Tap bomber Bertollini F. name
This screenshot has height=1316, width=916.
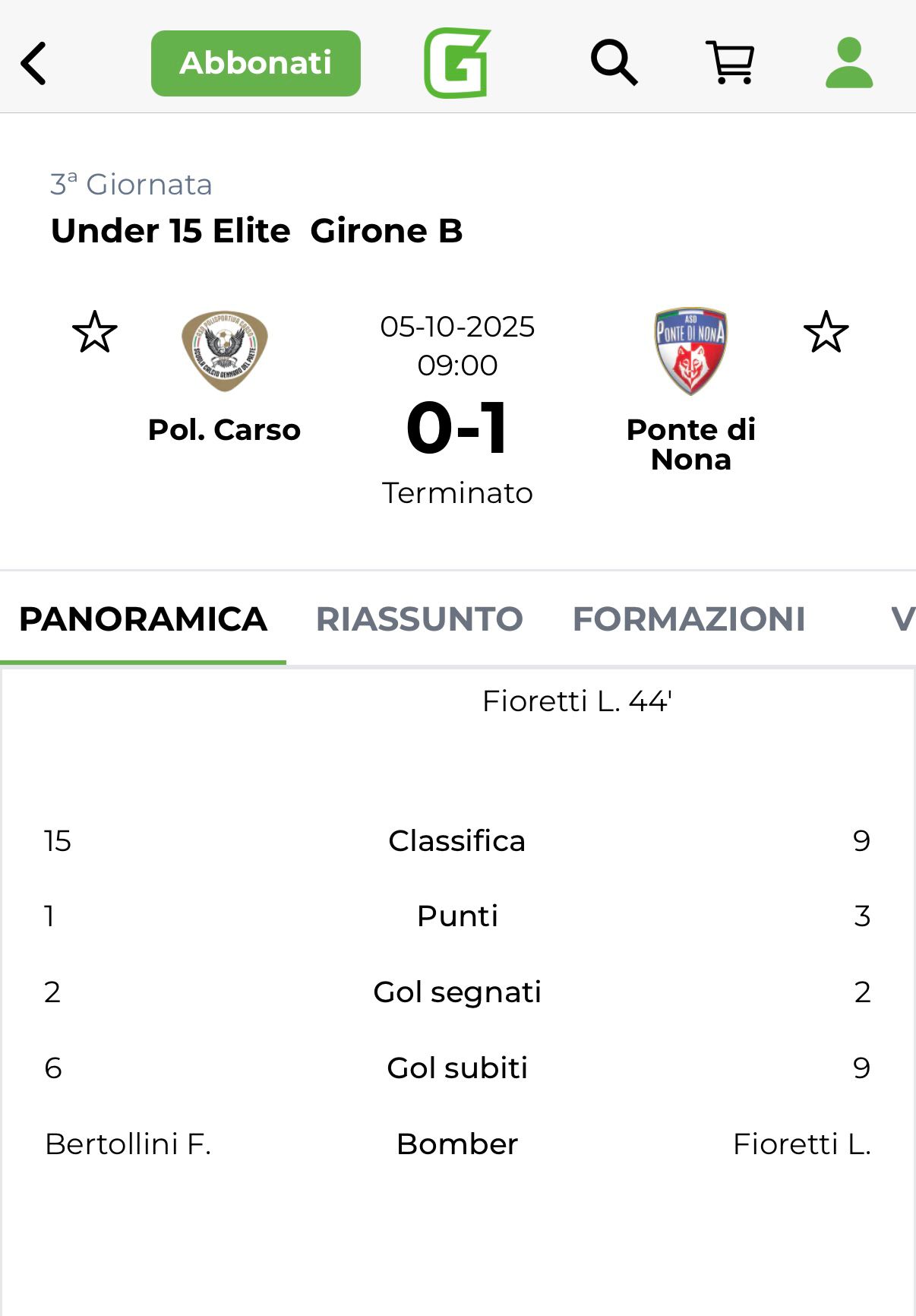click(128, 1144)
